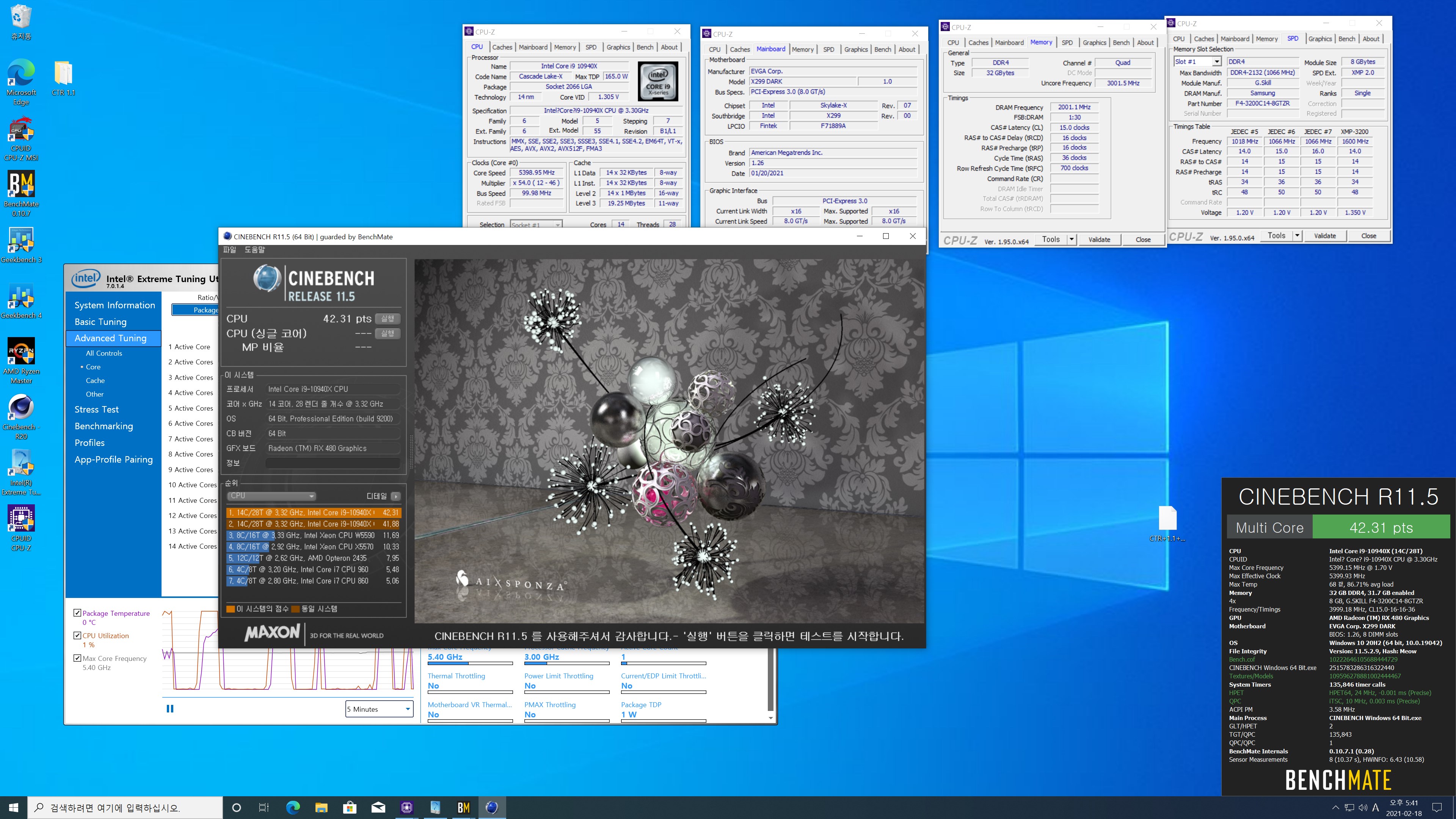The width and height of the screenshot is (1456, 819).
Task: Select ranking row Intel Xeon CPU W5590
Action: 314,535
